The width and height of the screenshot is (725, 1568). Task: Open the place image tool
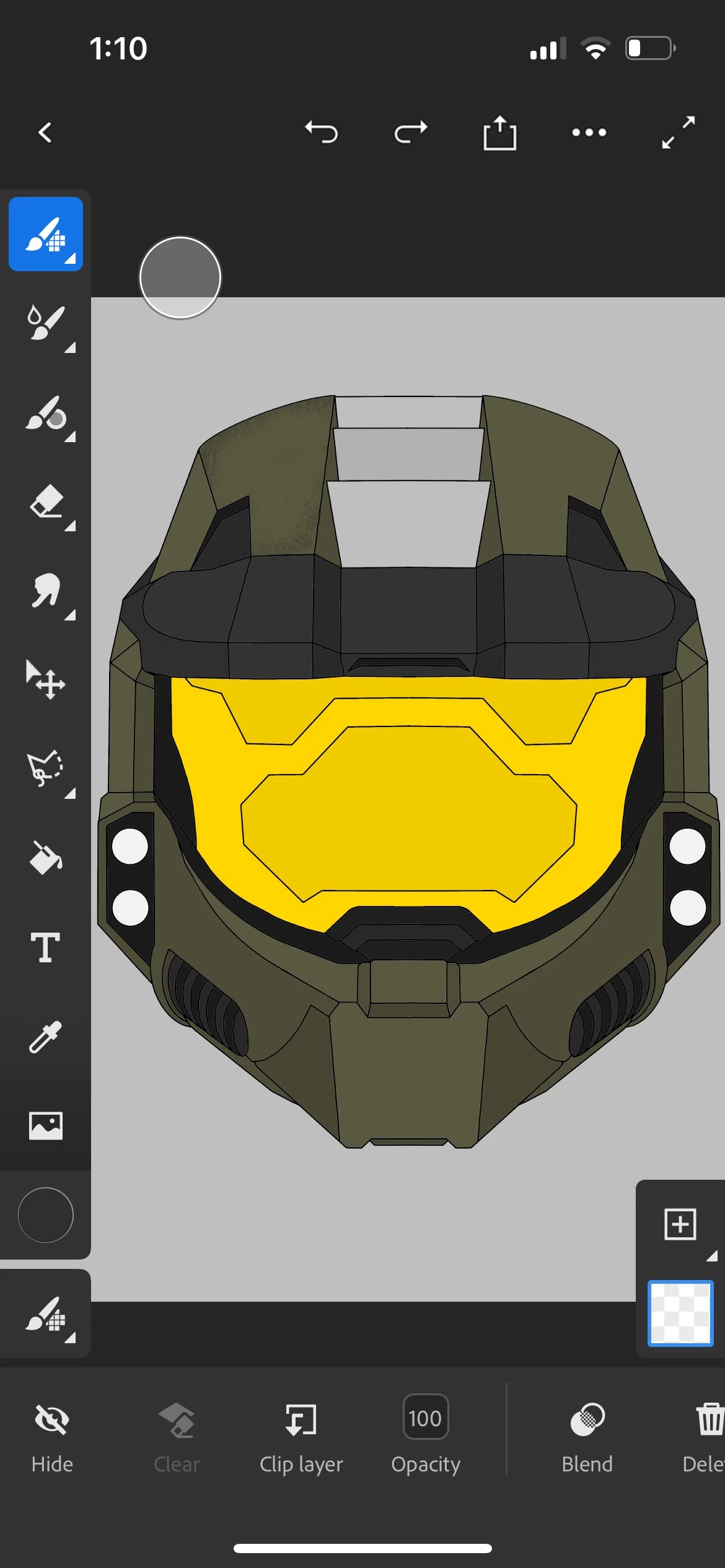[x=46, y=1126]
